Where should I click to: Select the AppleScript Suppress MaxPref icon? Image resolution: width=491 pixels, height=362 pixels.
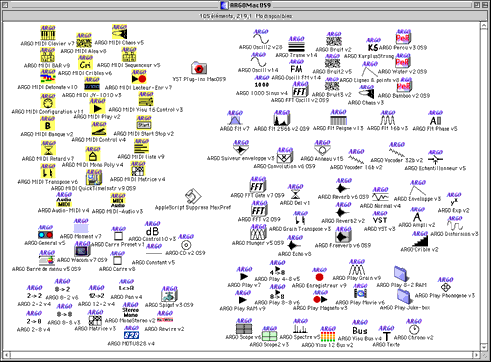(x=193, y=196)
